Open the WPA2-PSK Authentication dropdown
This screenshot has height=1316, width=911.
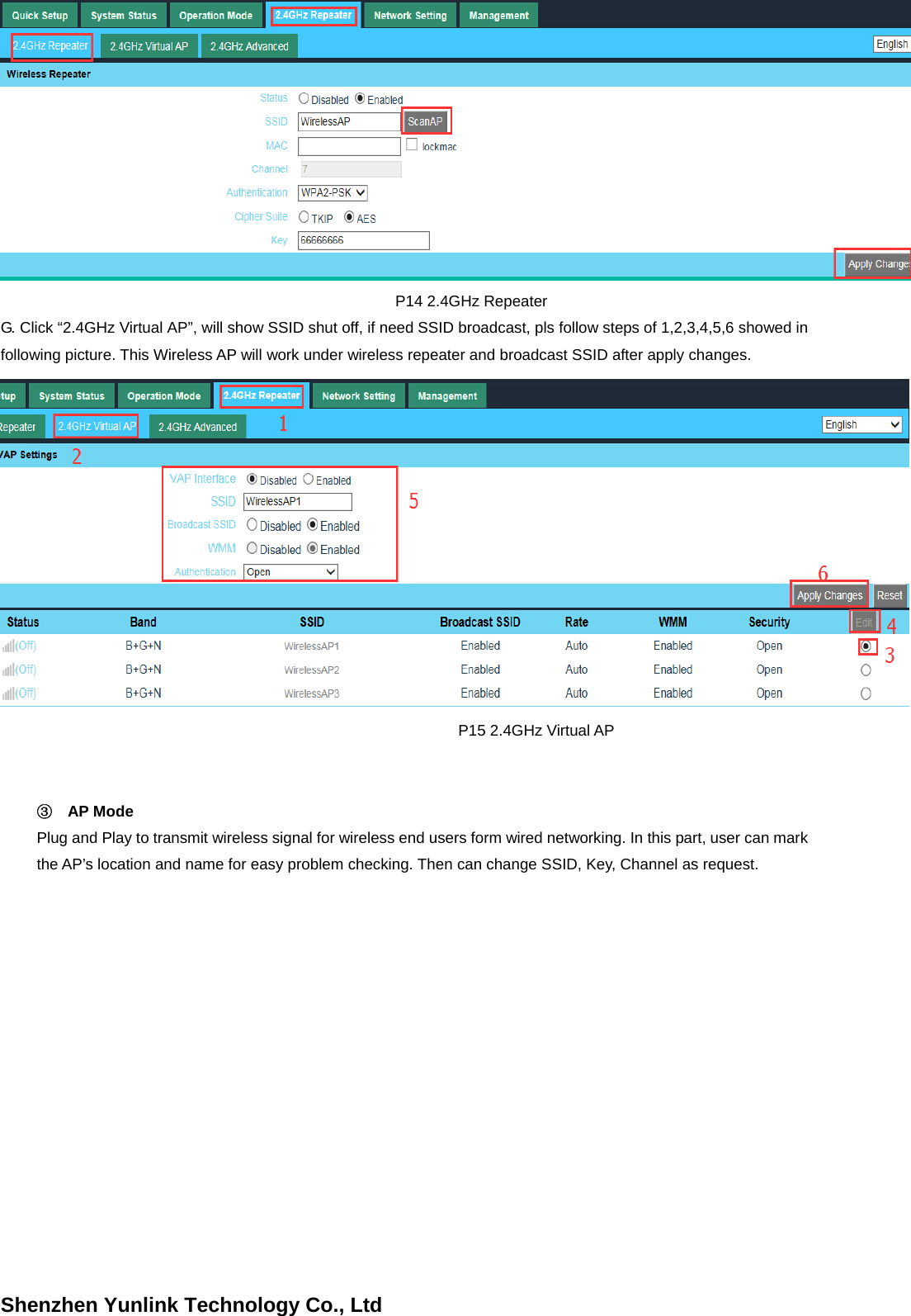tap(333, 192)
